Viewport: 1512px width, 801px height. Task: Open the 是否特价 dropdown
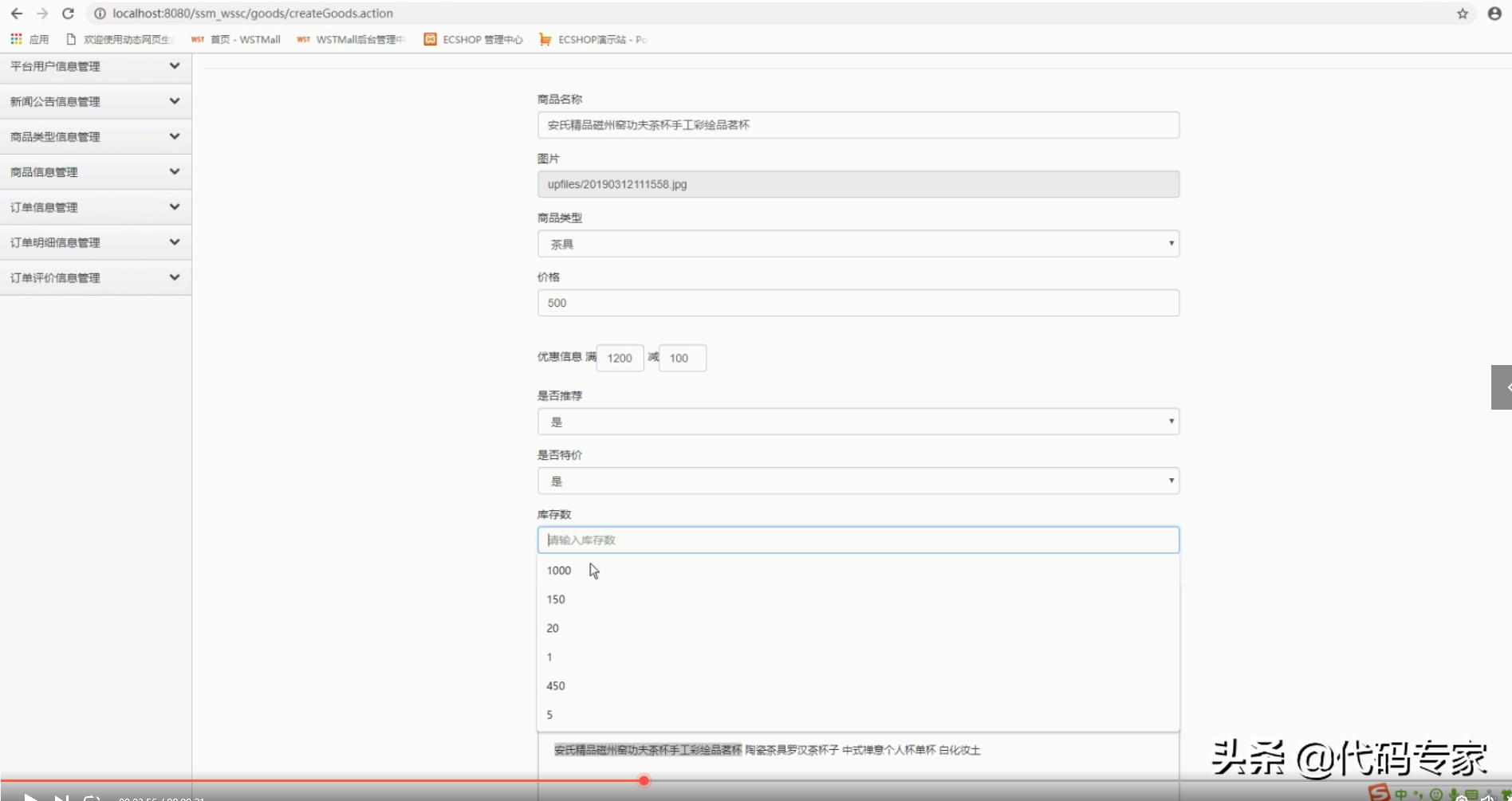click(858, 481)
